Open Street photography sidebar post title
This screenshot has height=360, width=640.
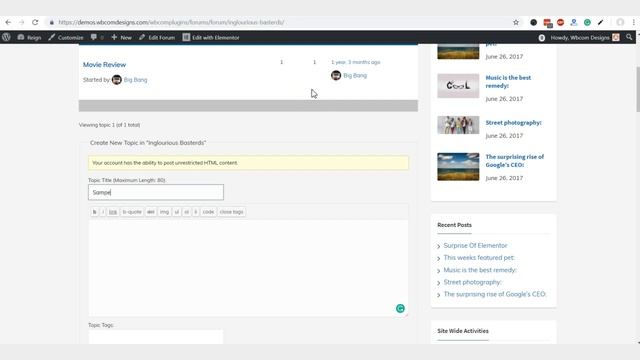pyautogui.click(x=513, y=122)
